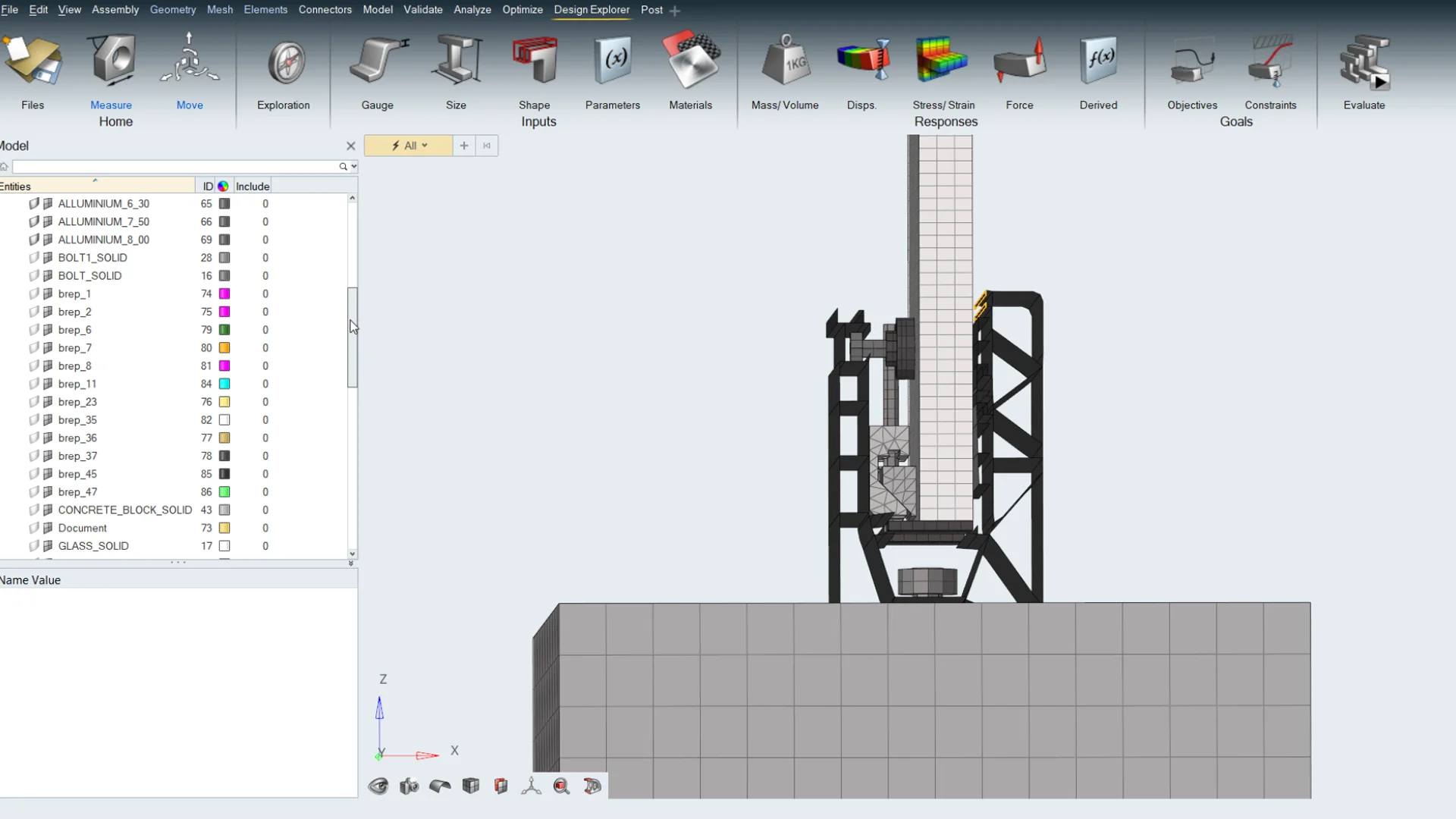Select the Mass/Volume response

tap(786, 61)
